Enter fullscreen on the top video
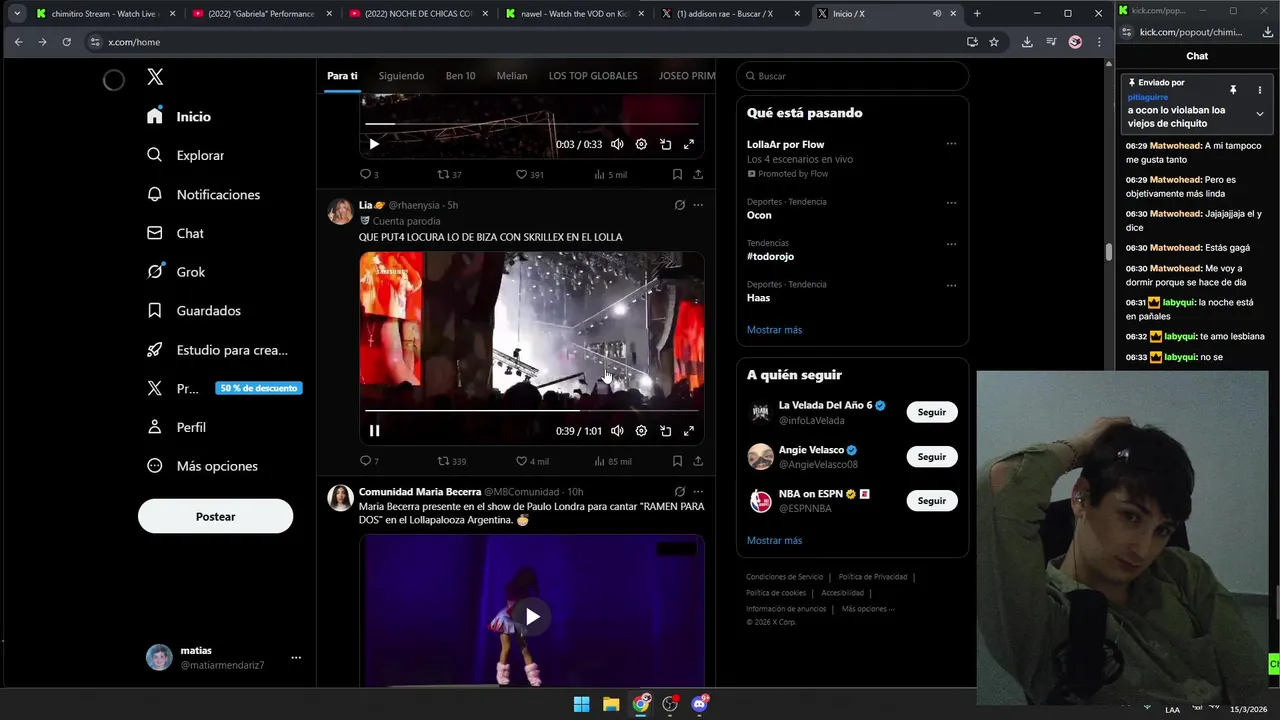The image size is (1280, 720). [689, 144]
